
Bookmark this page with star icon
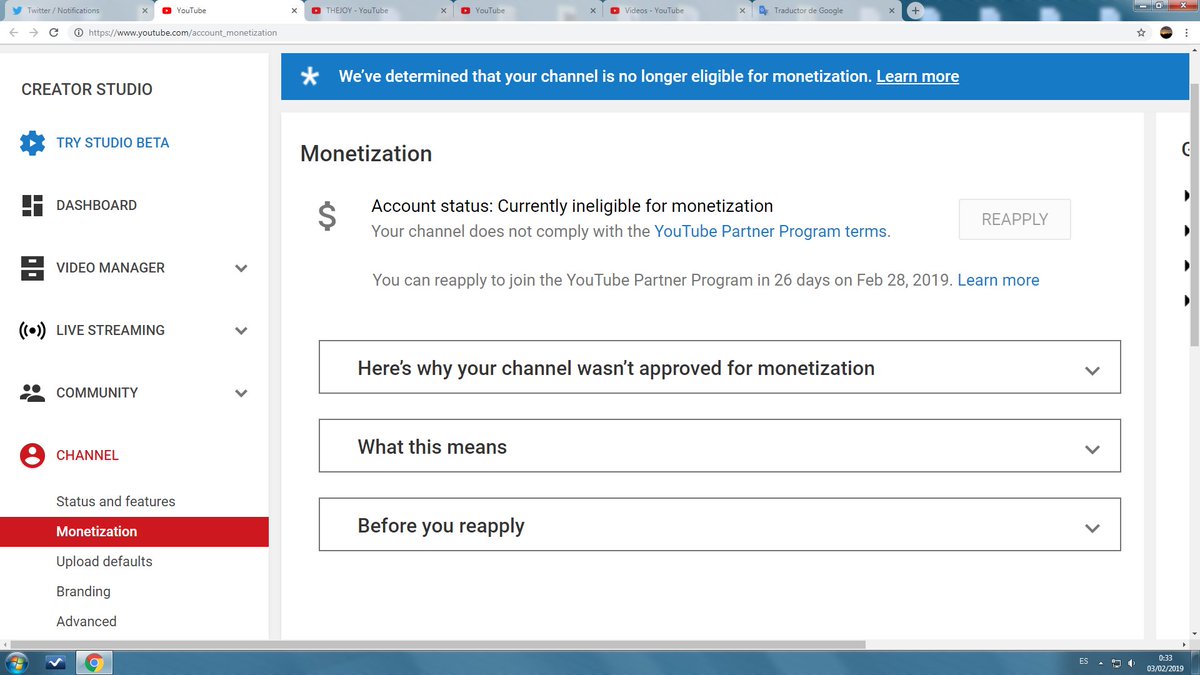coord(1141,32)
